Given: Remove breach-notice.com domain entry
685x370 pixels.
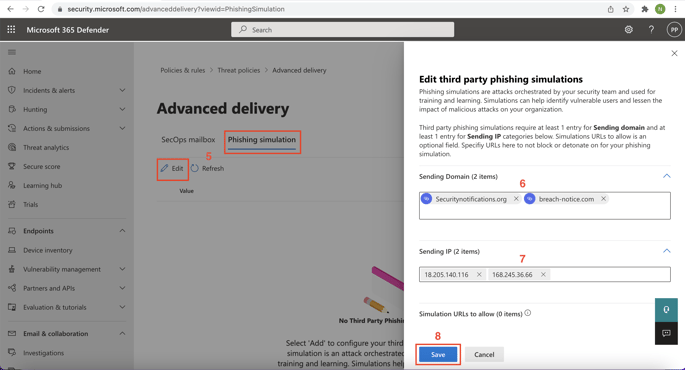Looking at the screenshot, I should tap(603, 199).
